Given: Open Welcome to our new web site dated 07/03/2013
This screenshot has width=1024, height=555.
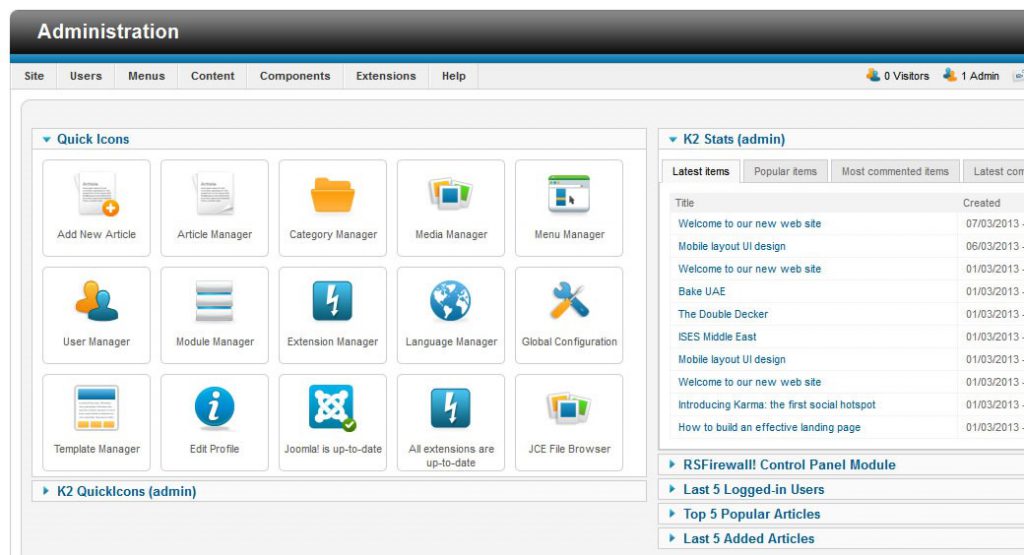Looking at the screenshot, I should click(750, 223).
